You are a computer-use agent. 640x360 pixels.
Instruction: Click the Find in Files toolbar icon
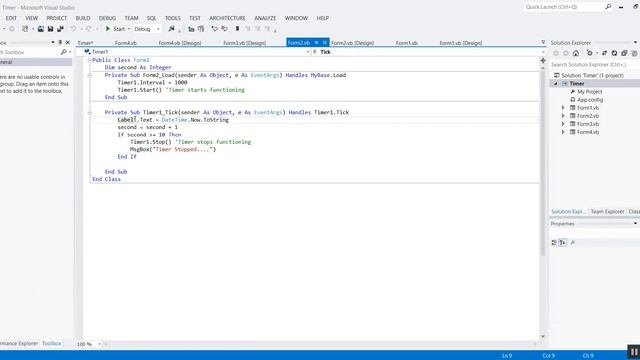click(171, 29)
